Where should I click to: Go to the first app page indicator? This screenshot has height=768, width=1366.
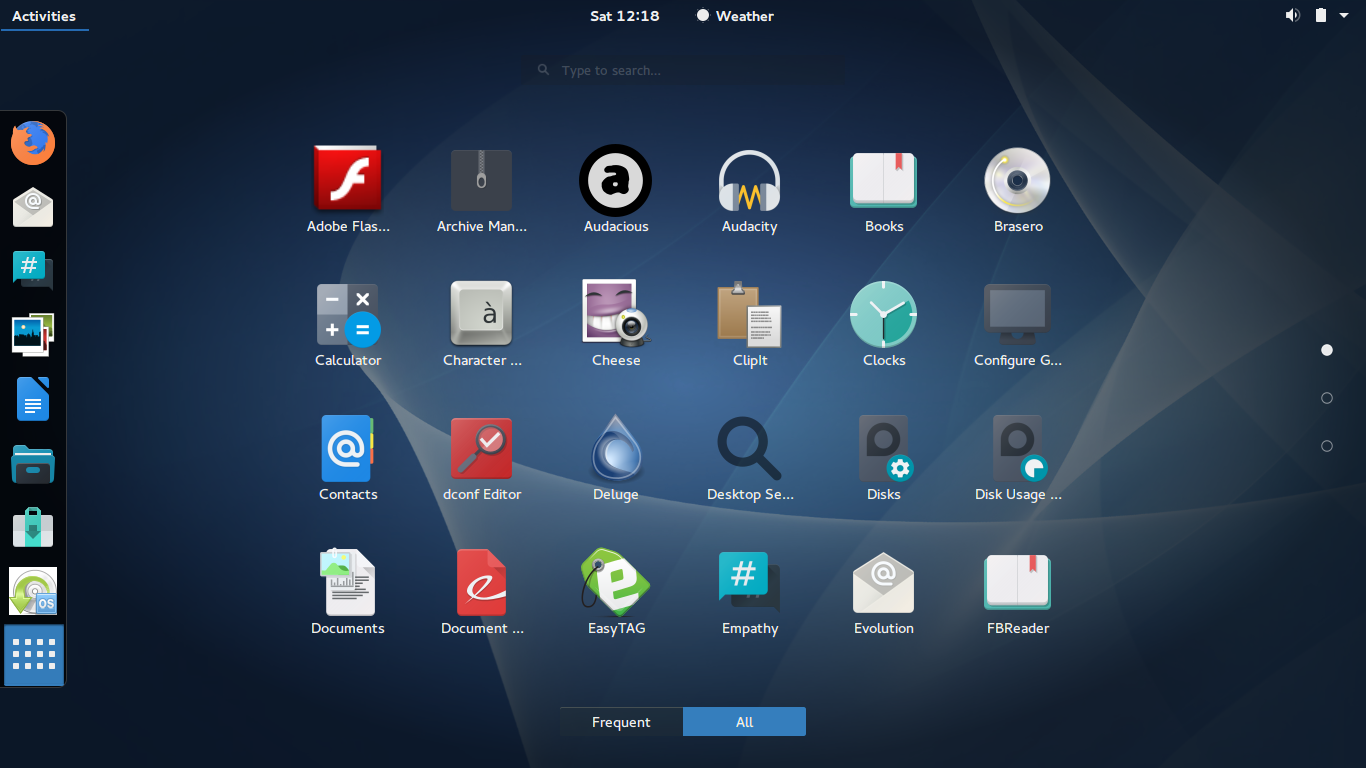[x=1327, y=350]
